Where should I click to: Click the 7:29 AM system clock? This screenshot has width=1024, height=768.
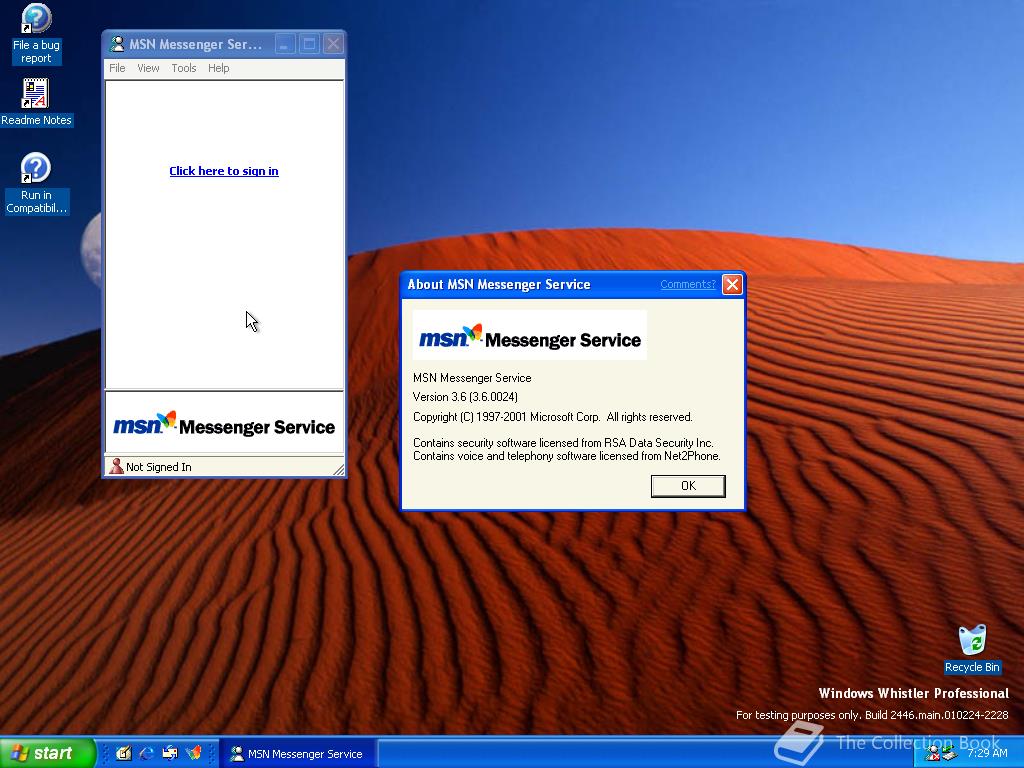[987, 753]
